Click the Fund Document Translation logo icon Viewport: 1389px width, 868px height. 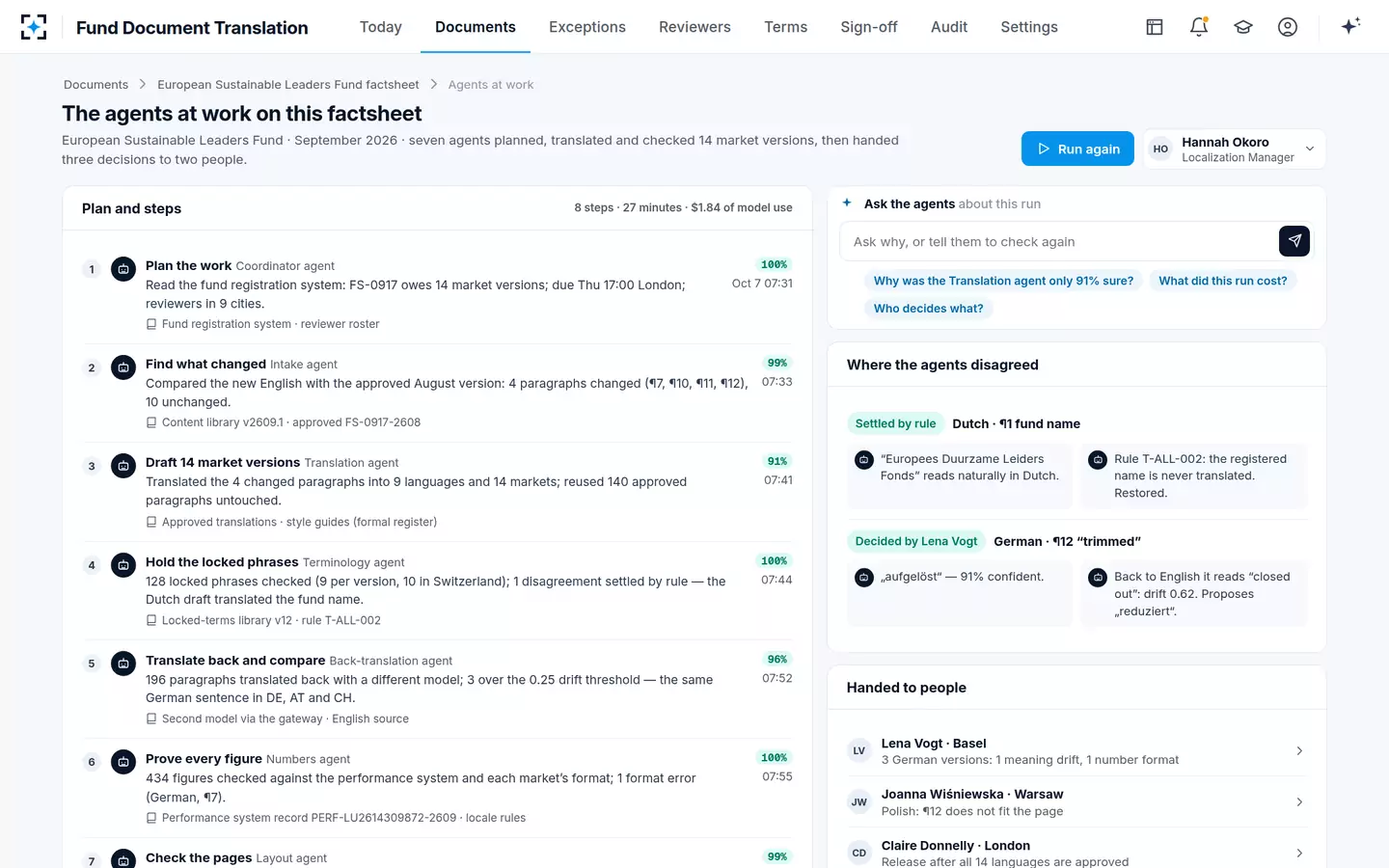tap(34, 27)
